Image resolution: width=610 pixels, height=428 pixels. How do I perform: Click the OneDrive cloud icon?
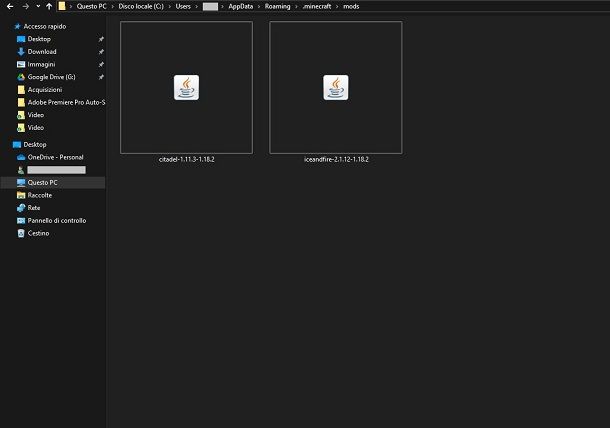(x=21, y=158)
